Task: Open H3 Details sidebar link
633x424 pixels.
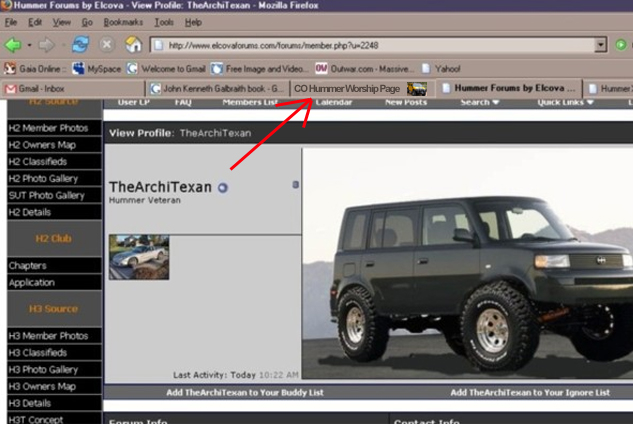Action: pyautogui.click(x=54, y=403)
